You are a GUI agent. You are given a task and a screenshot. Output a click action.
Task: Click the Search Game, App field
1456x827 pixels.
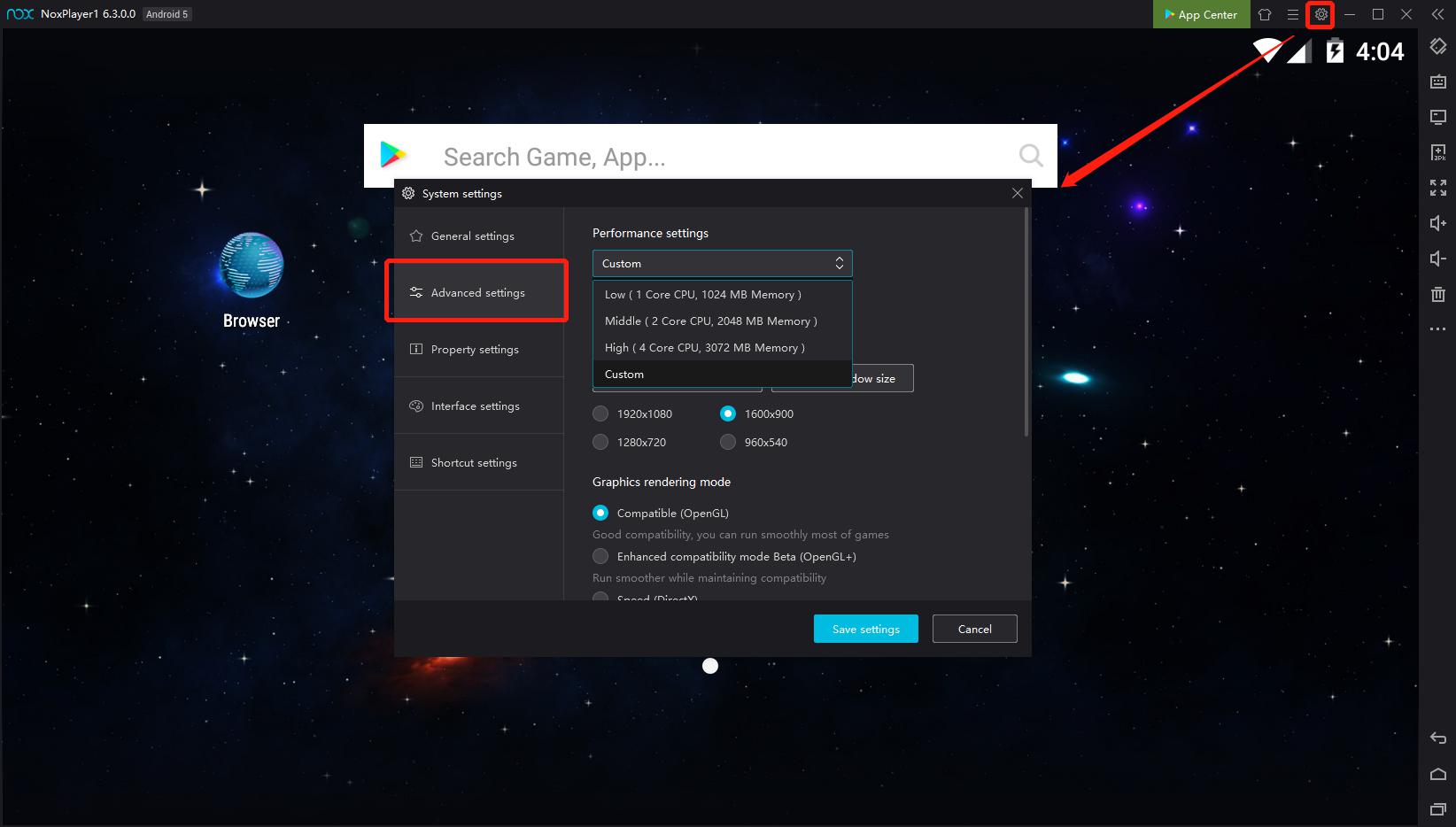[x=709, y=157]
